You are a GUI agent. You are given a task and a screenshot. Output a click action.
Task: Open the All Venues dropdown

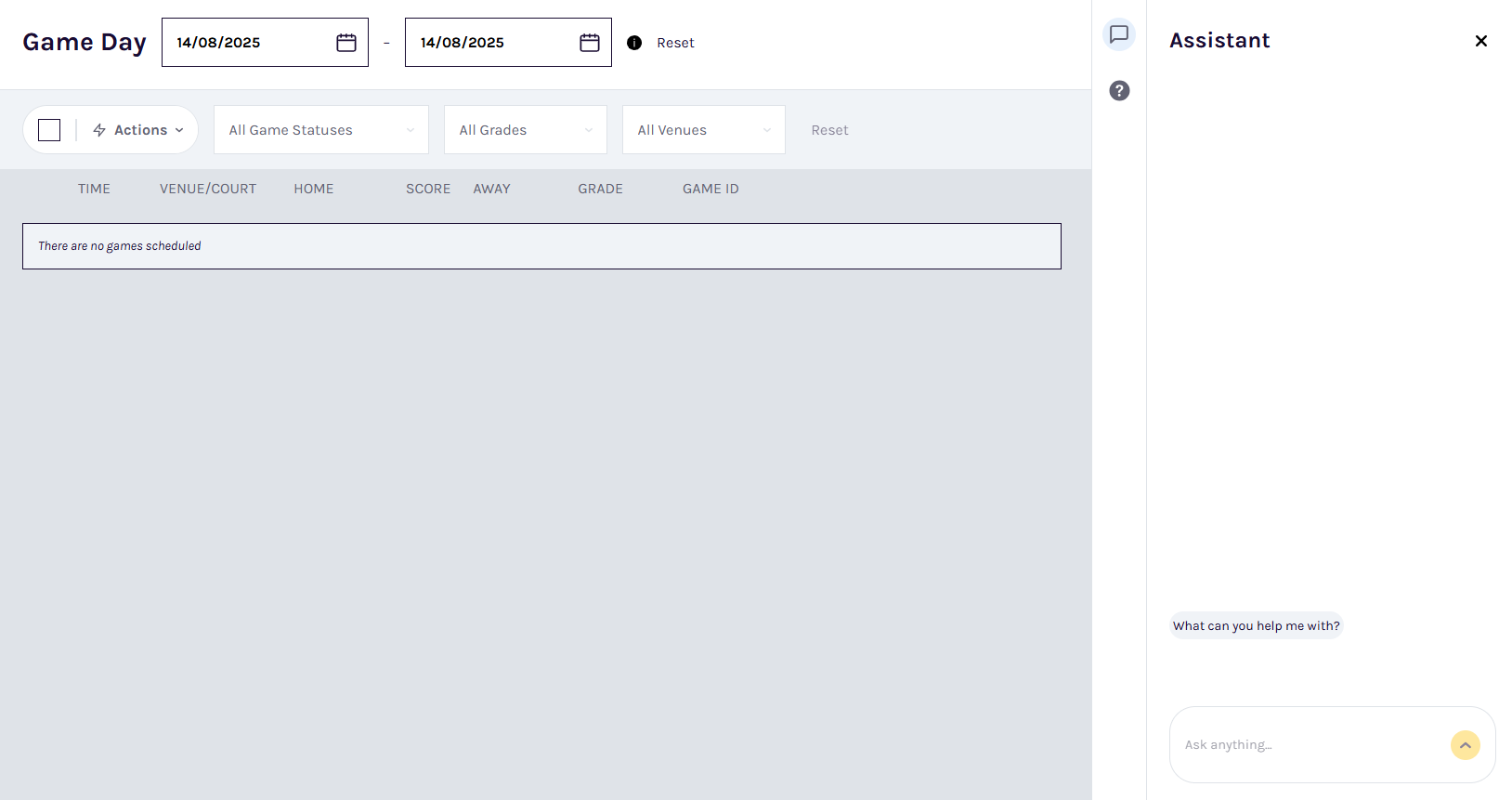(x=703, y=130)
